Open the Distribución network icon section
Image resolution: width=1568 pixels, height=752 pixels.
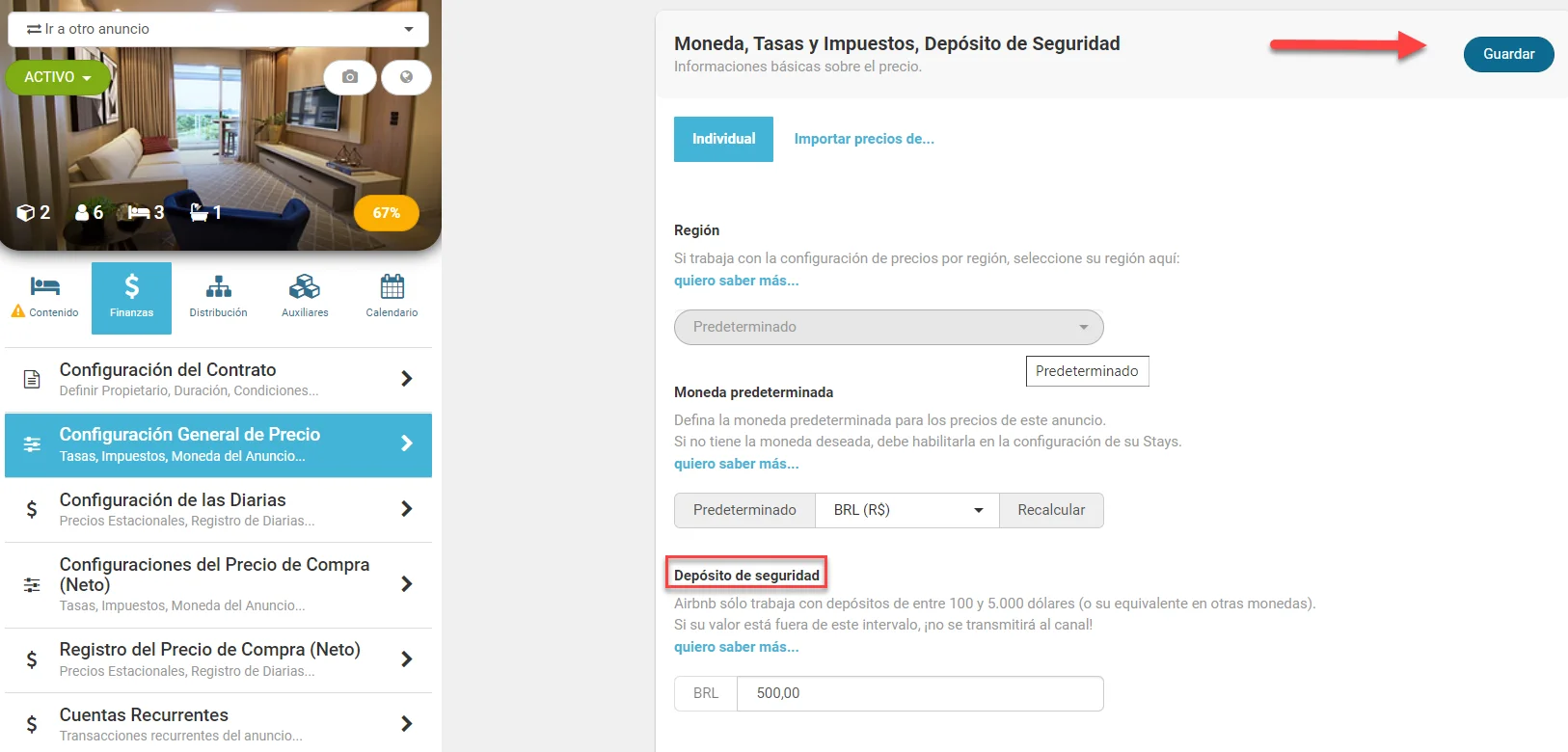click(218, 298)
